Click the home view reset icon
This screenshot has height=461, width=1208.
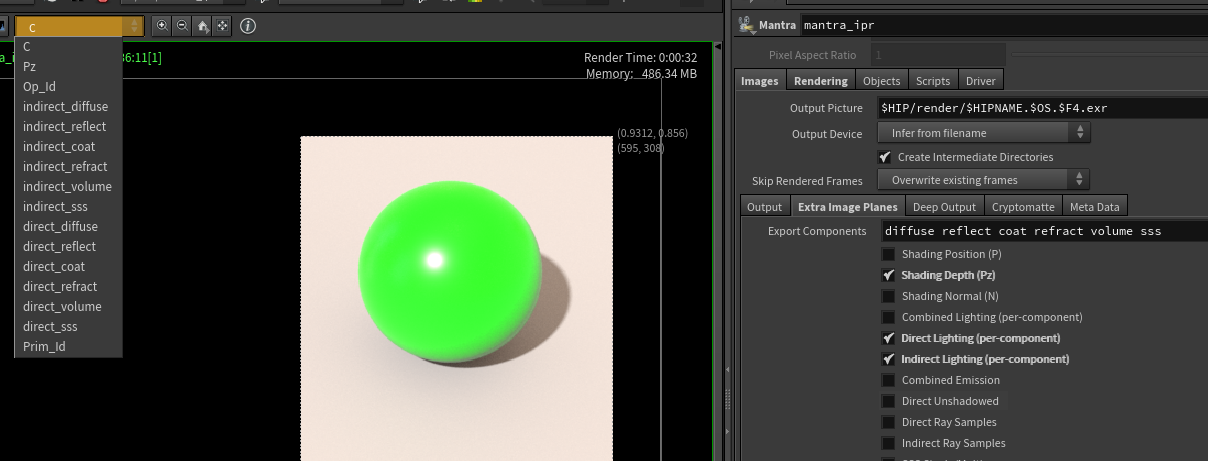[x=203, y=26]
